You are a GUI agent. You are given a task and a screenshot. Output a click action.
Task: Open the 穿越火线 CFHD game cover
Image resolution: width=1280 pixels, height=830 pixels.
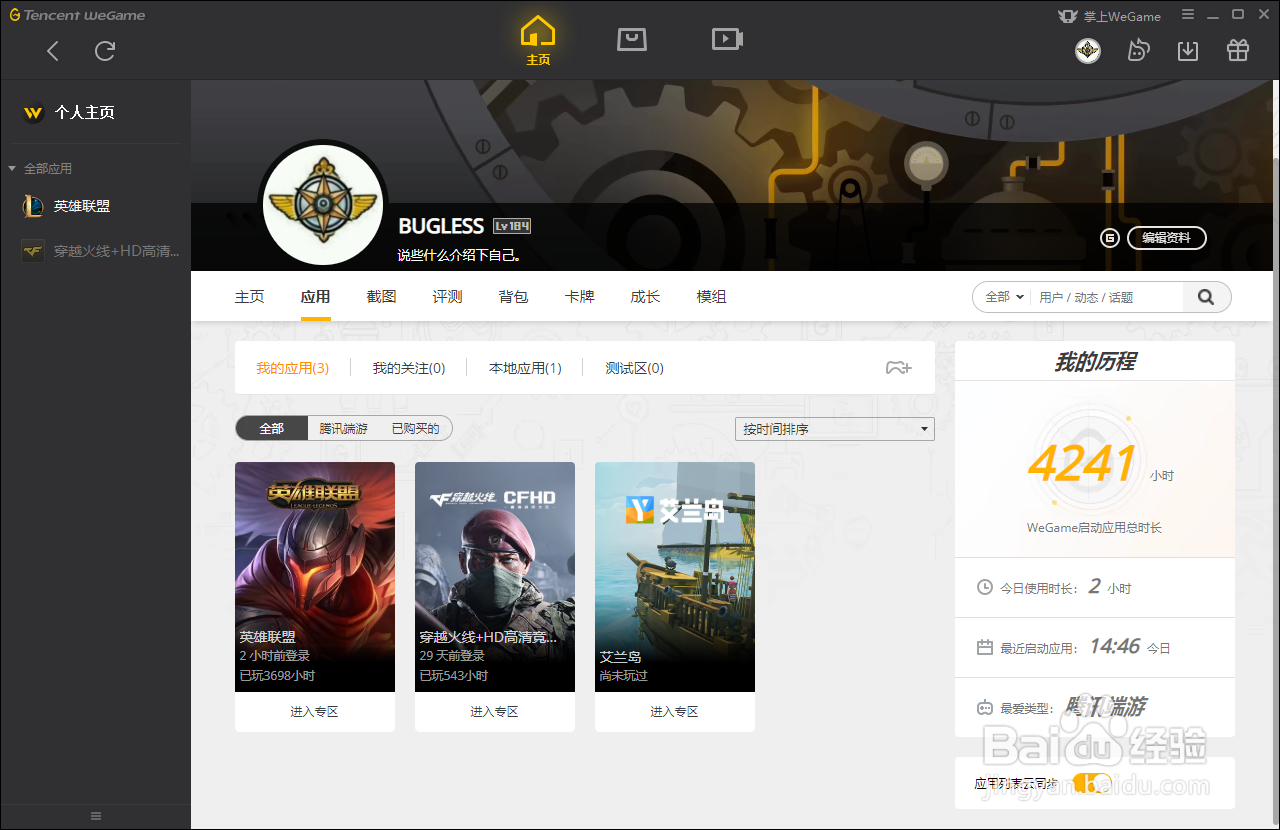click(x=495, y=577)
